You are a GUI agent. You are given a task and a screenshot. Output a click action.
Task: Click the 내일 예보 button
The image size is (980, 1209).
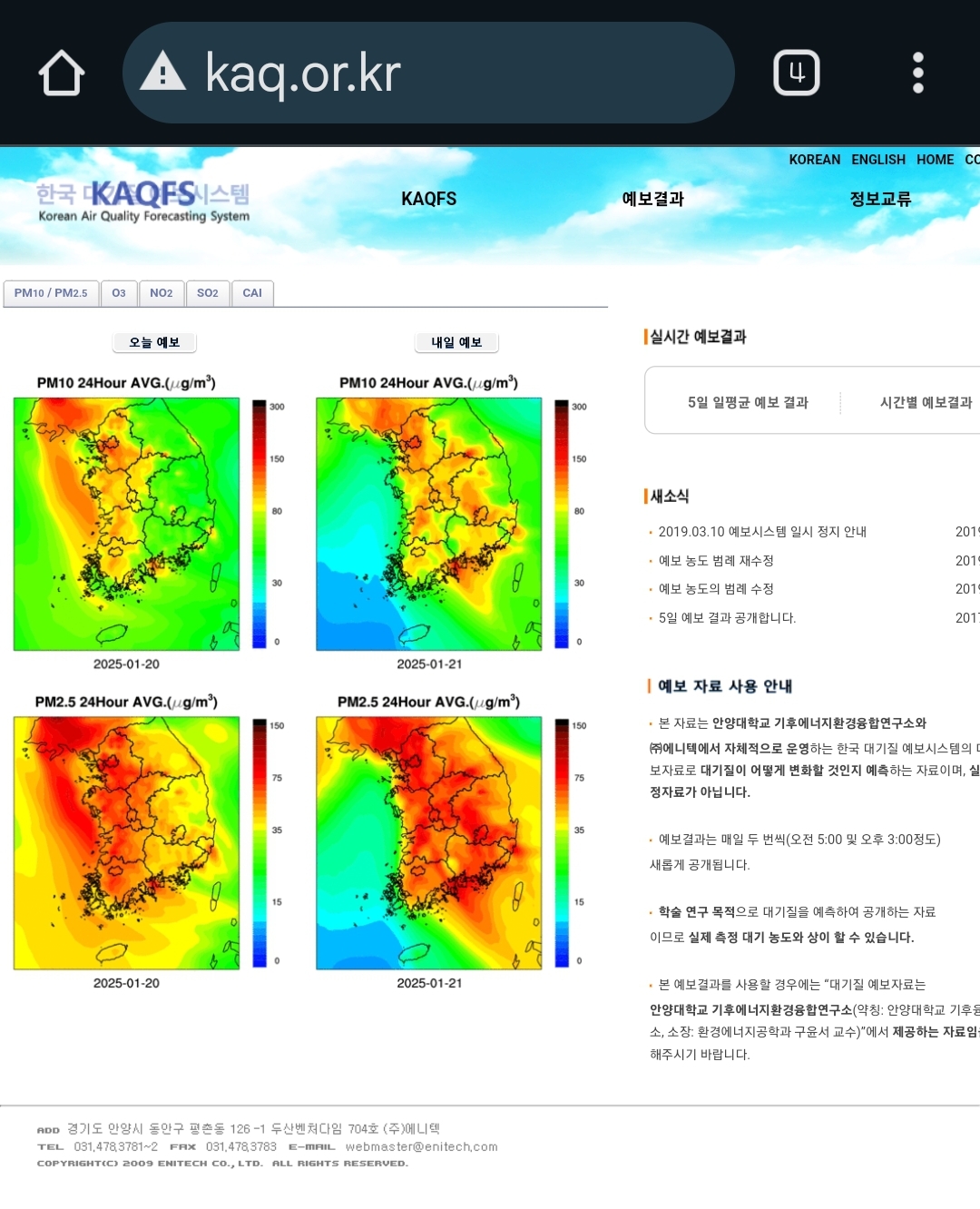pyautogui.click(x=456, y=342)
